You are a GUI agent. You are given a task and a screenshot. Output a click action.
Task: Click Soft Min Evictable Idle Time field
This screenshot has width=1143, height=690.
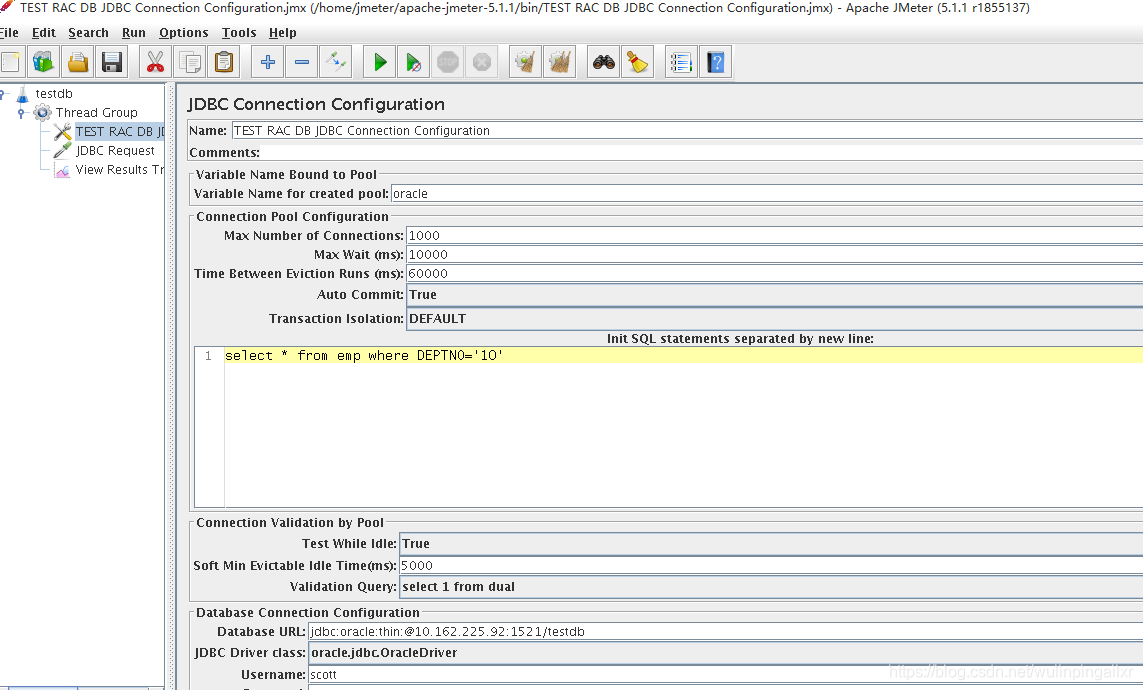click(771, 565)
